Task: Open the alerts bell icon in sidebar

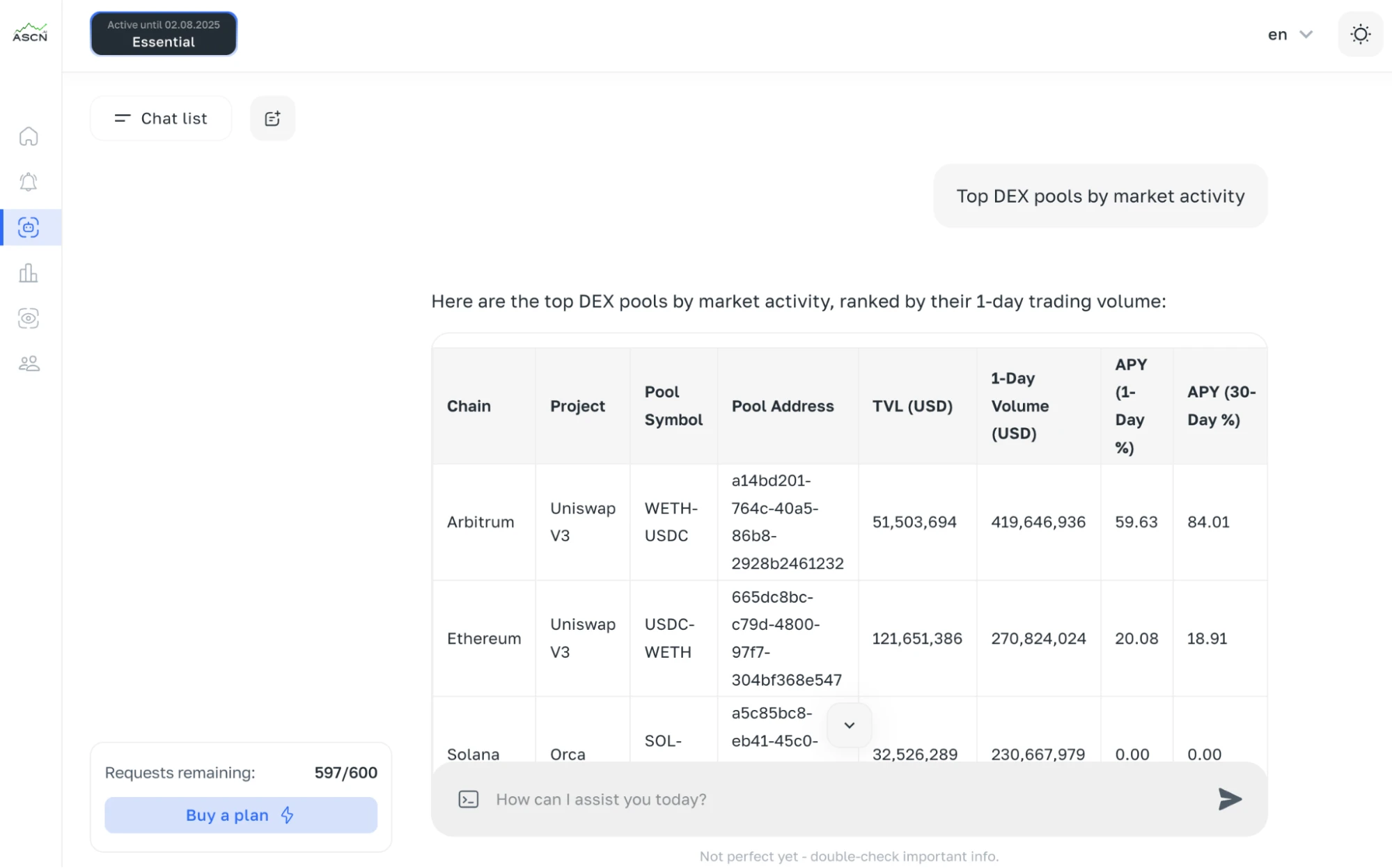Action: coord(29,182)
